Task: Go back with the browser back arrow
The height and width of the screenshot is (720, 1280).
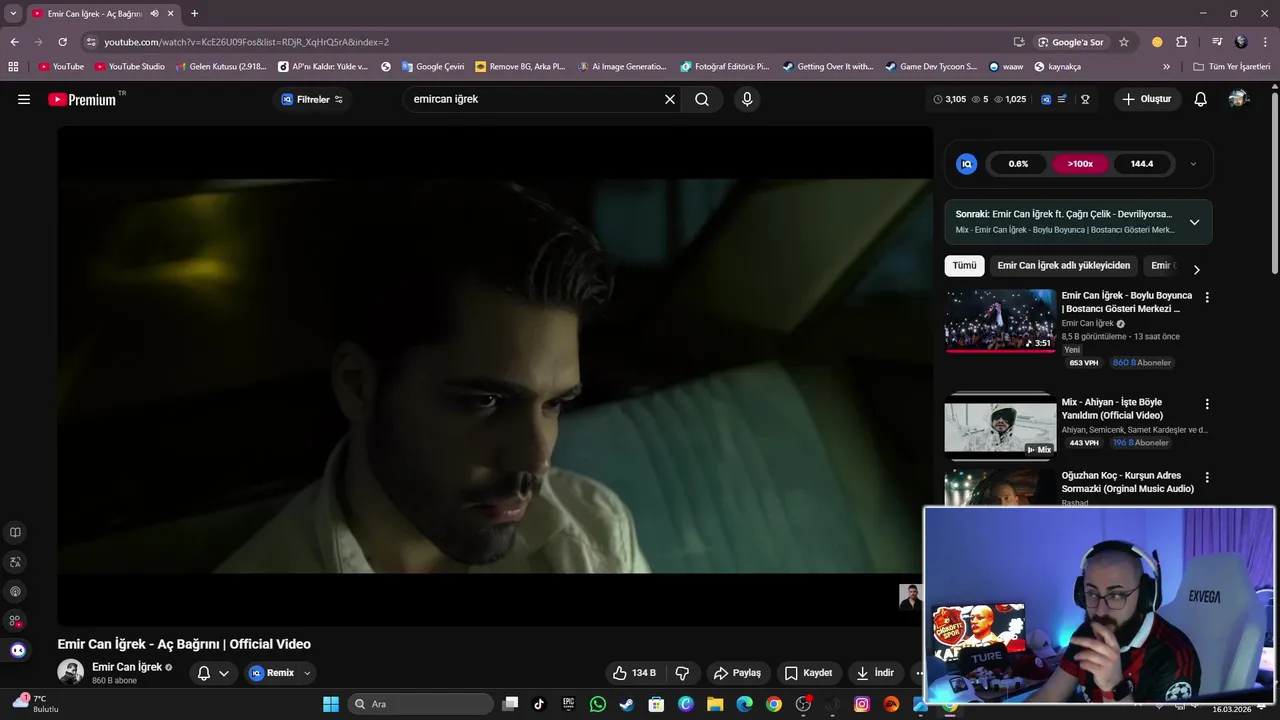Action: (x=14, y=42)
